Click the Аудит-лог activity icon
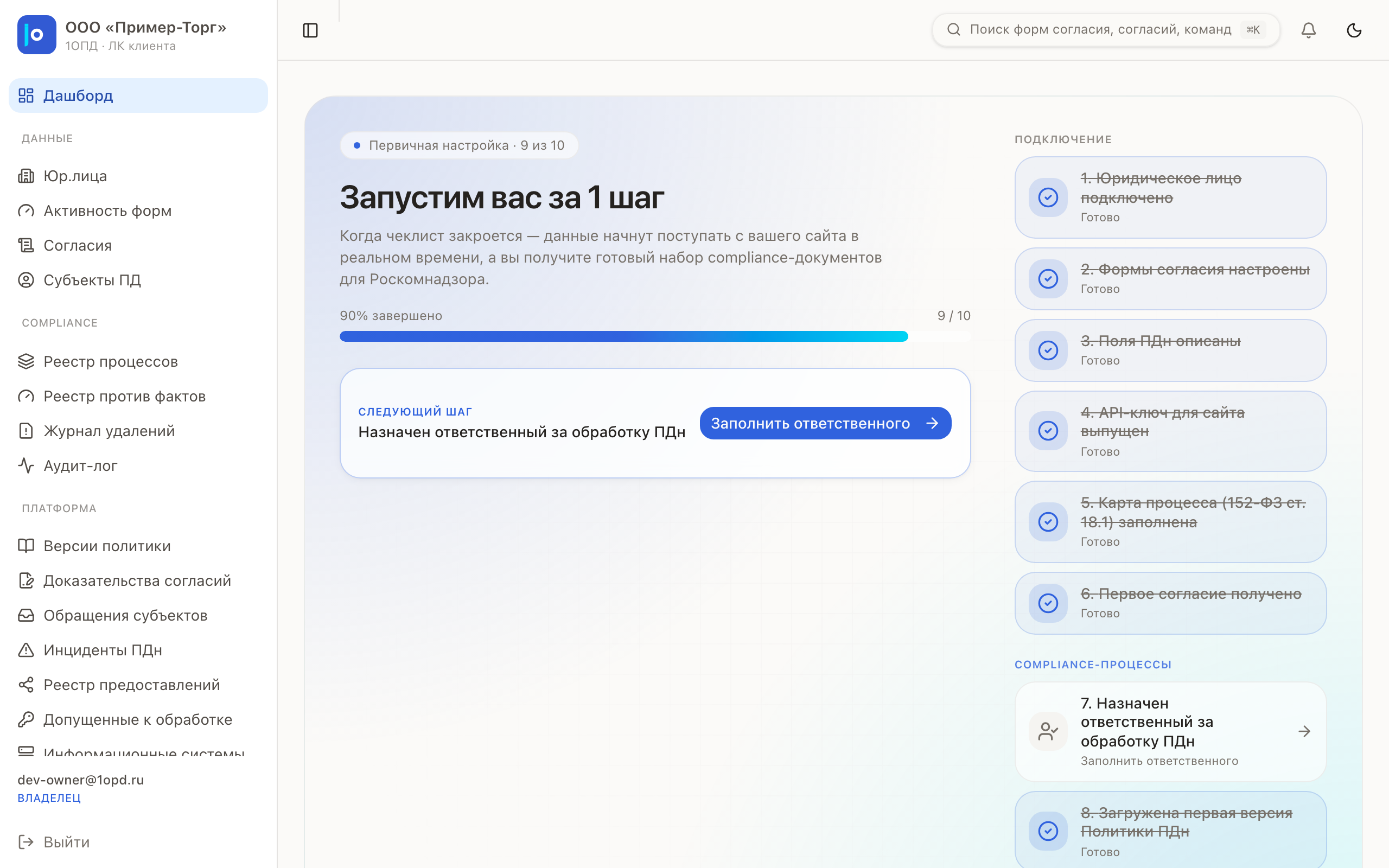 (26, 465)
